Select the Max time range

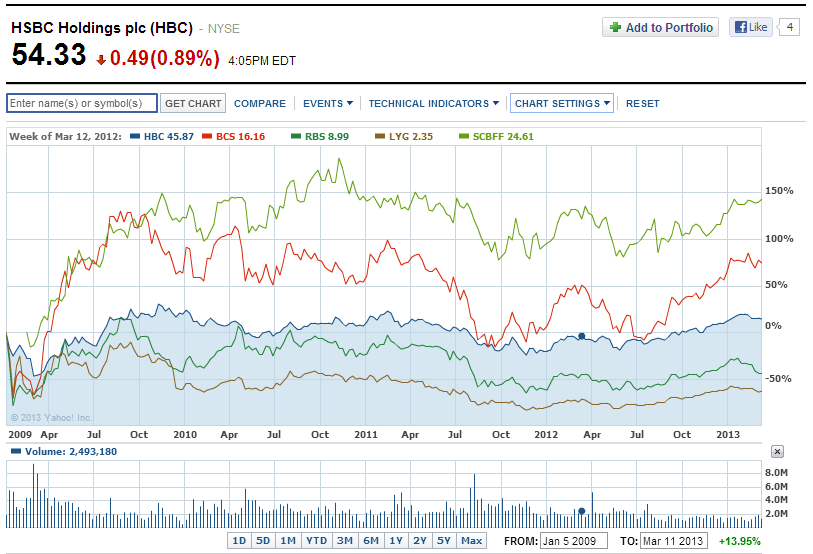tap(471, 541)
